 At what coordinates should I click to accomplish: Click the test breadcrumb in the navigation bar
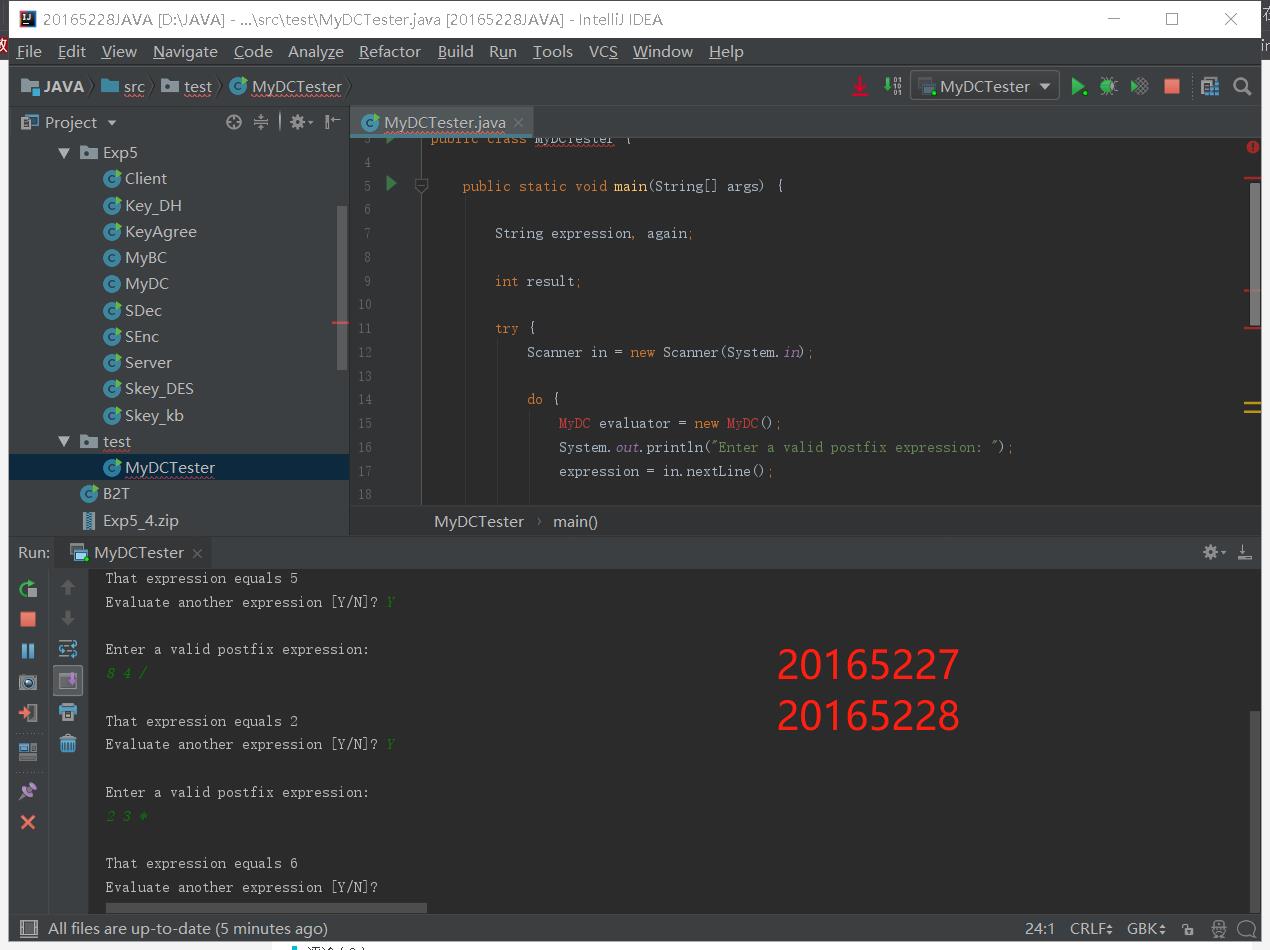click(x=187, y=87)
